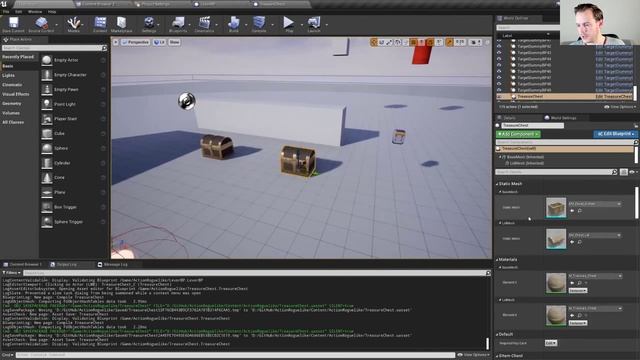This screenshot has height=360, width=640.
Task: Collapse the Default section
Action: 497,334
